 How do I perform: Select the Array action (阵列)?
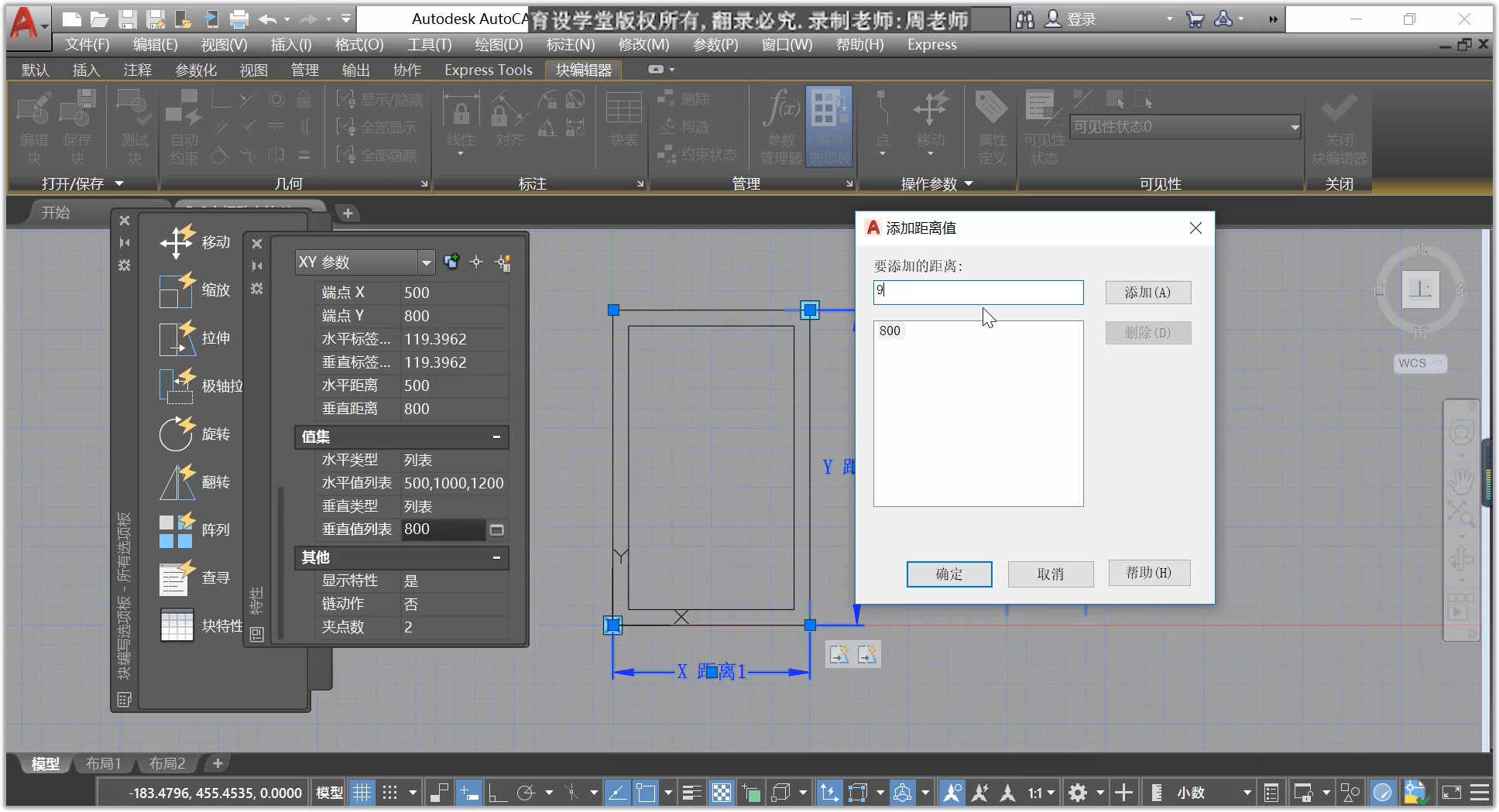(x=195, y=530)
